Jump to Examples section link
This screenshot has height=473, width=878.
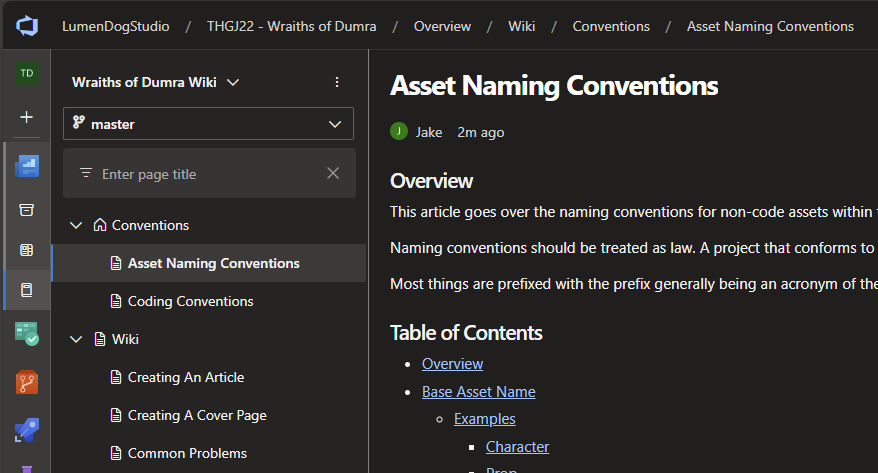(485, 419)
